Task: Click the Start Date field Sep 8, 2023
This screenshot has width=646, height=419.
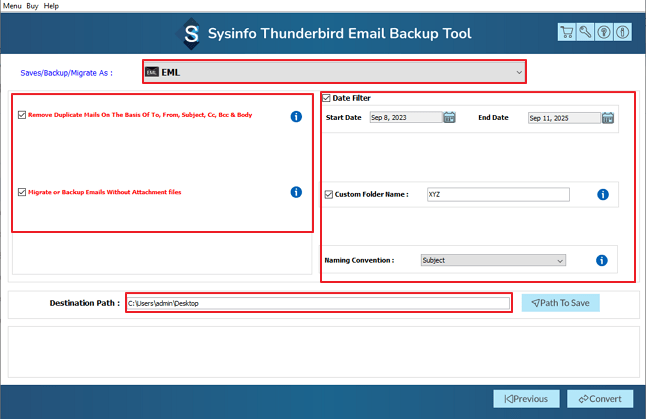Action: click(406, 117)
